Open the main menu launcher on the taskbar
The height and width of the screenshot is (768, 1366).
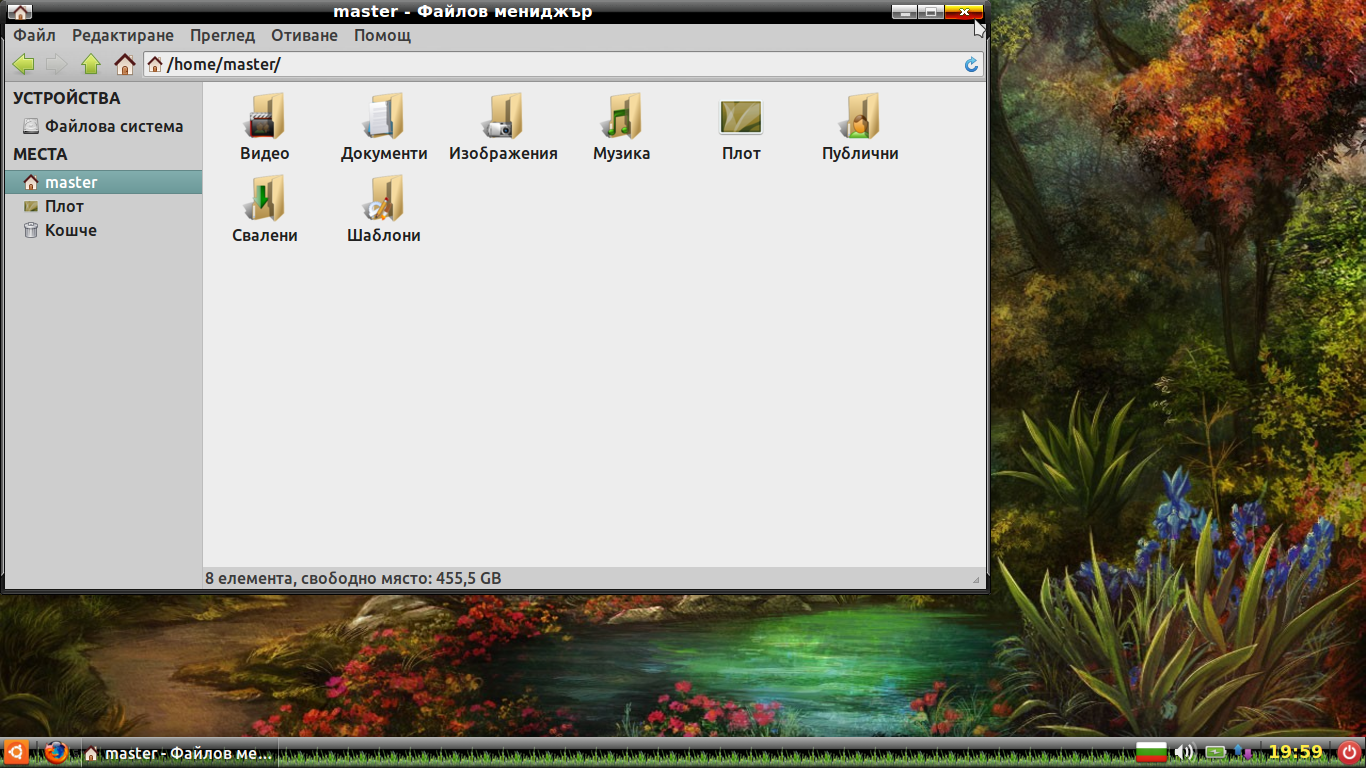[16, 752]
